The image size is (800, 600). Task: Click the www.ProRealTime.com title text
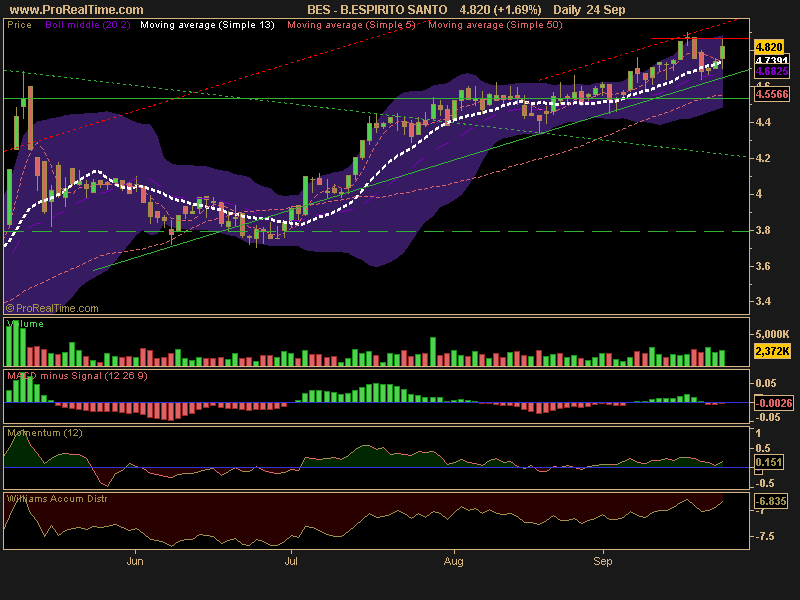click(77, 10)
